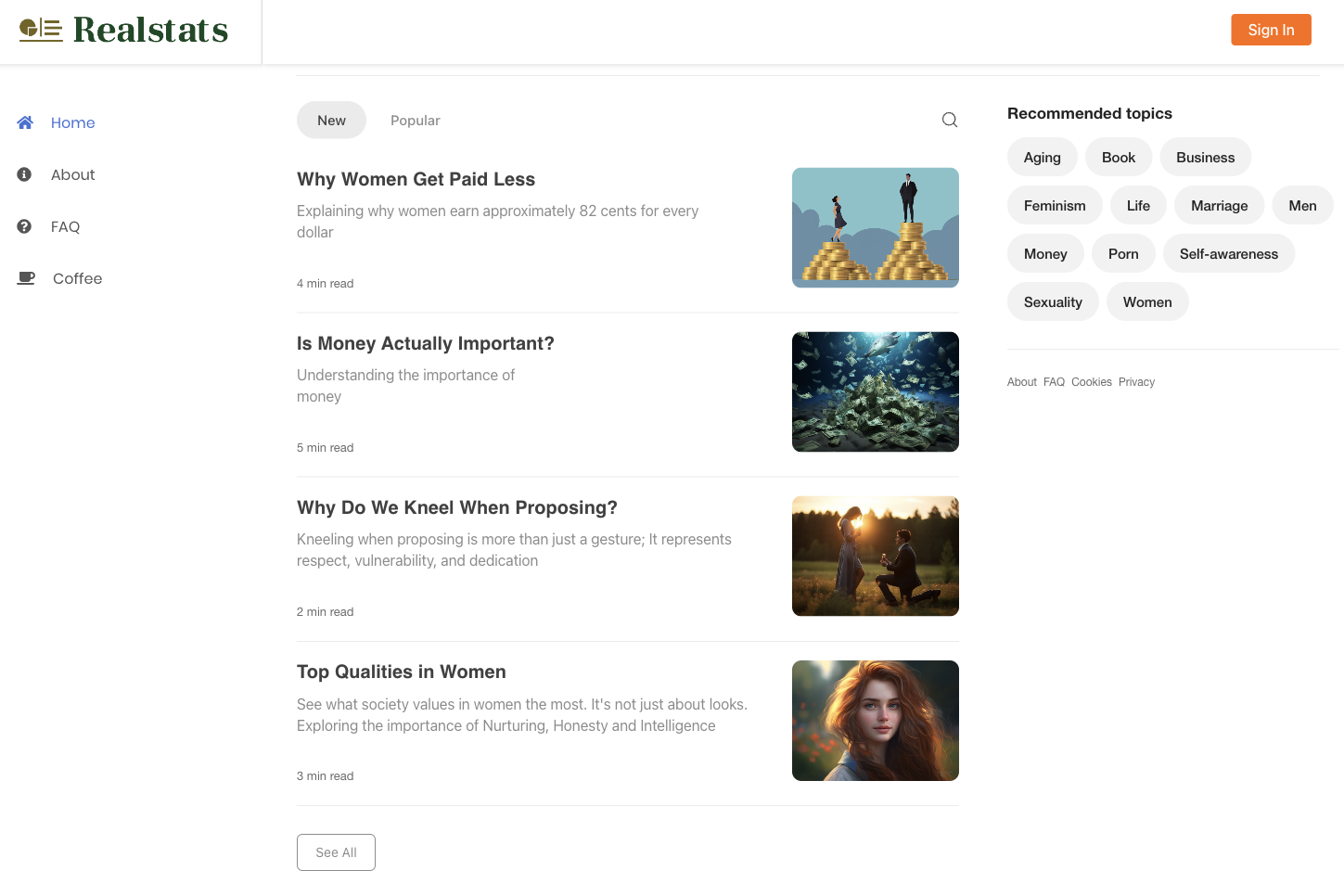Choose the Self-awareness topic tag
Screen dimensions: 1344x896
tap(1228, 254)
